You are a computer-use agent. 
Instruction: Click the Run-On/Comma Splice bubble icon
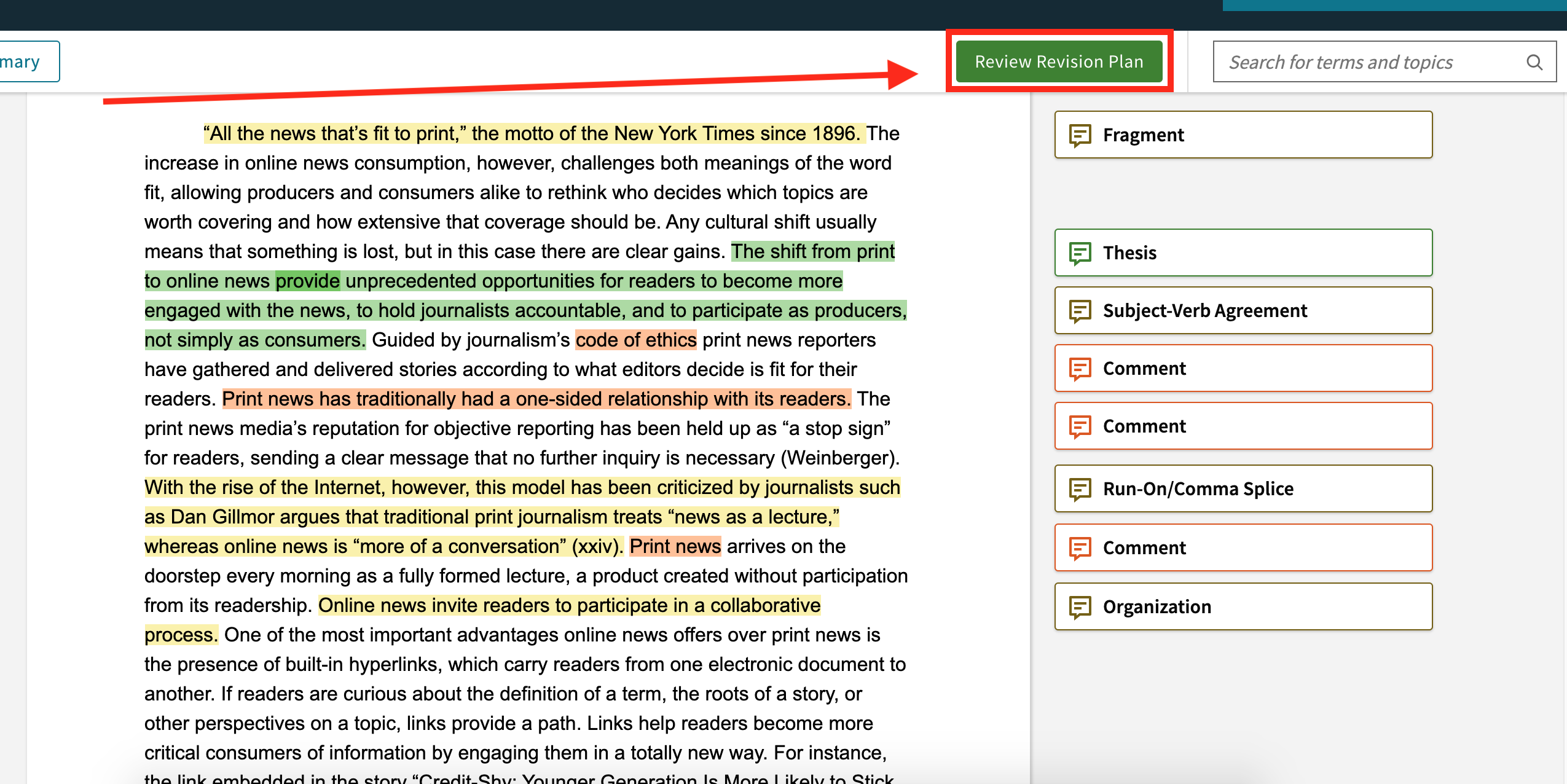pyautogui.click(x=1079, y=488)
